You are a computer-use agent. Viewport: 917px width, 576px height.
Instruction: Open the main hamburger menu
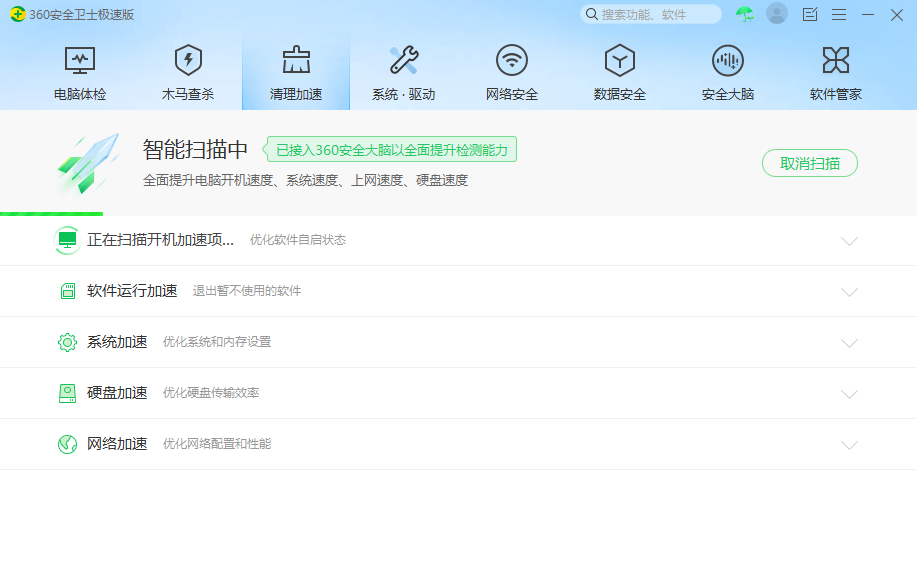coord(839,14)
